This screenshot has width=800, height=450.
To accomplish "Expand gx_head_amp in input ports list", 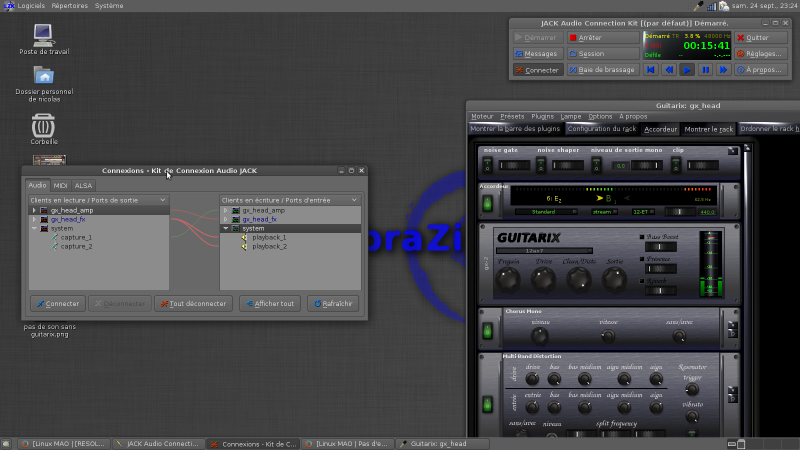I will tap(226, 210).
